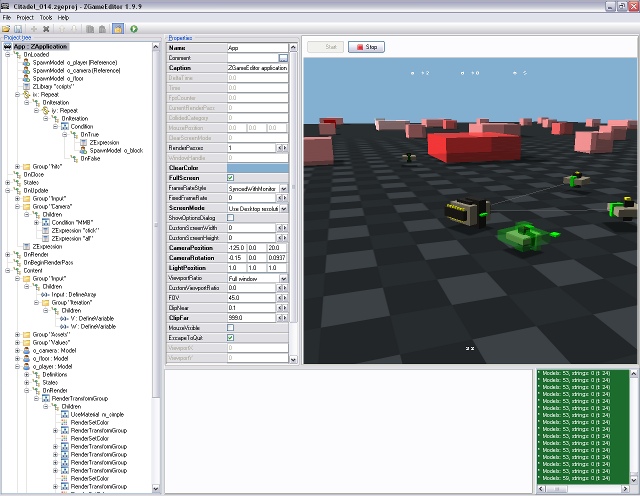Select the ZExpression "click" tree row
This screenshot has width=640, height=496.
[76, 231]
